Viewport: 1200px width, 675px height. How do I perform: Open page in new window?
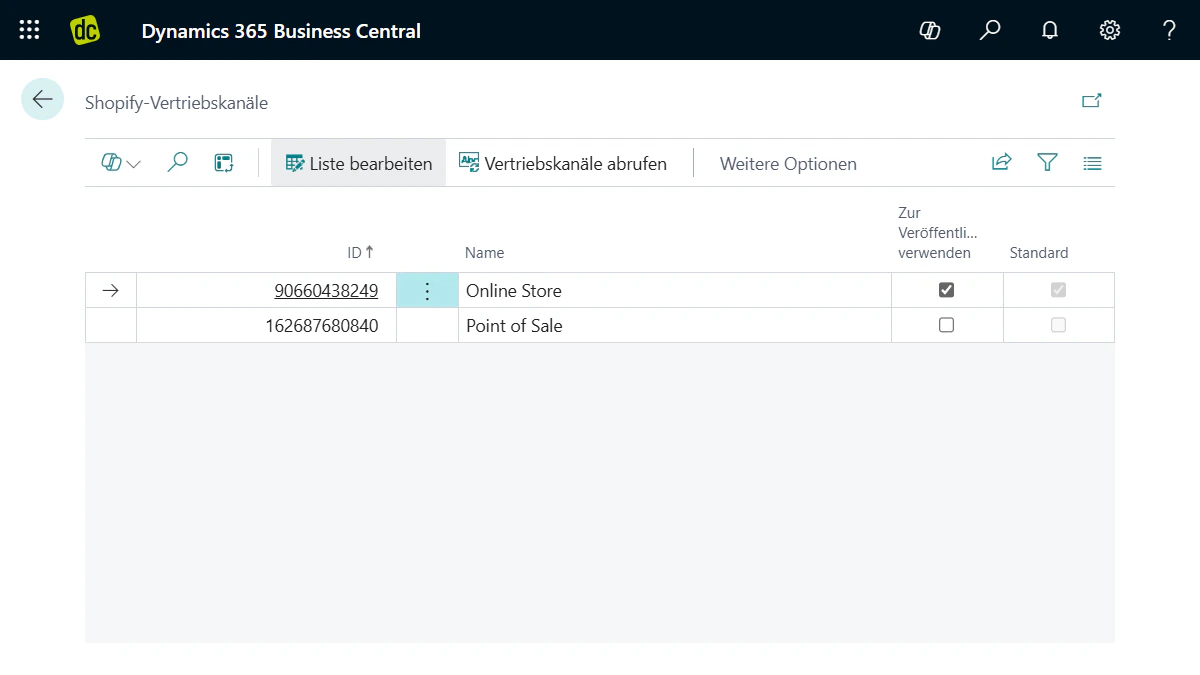pos(1092,101)
